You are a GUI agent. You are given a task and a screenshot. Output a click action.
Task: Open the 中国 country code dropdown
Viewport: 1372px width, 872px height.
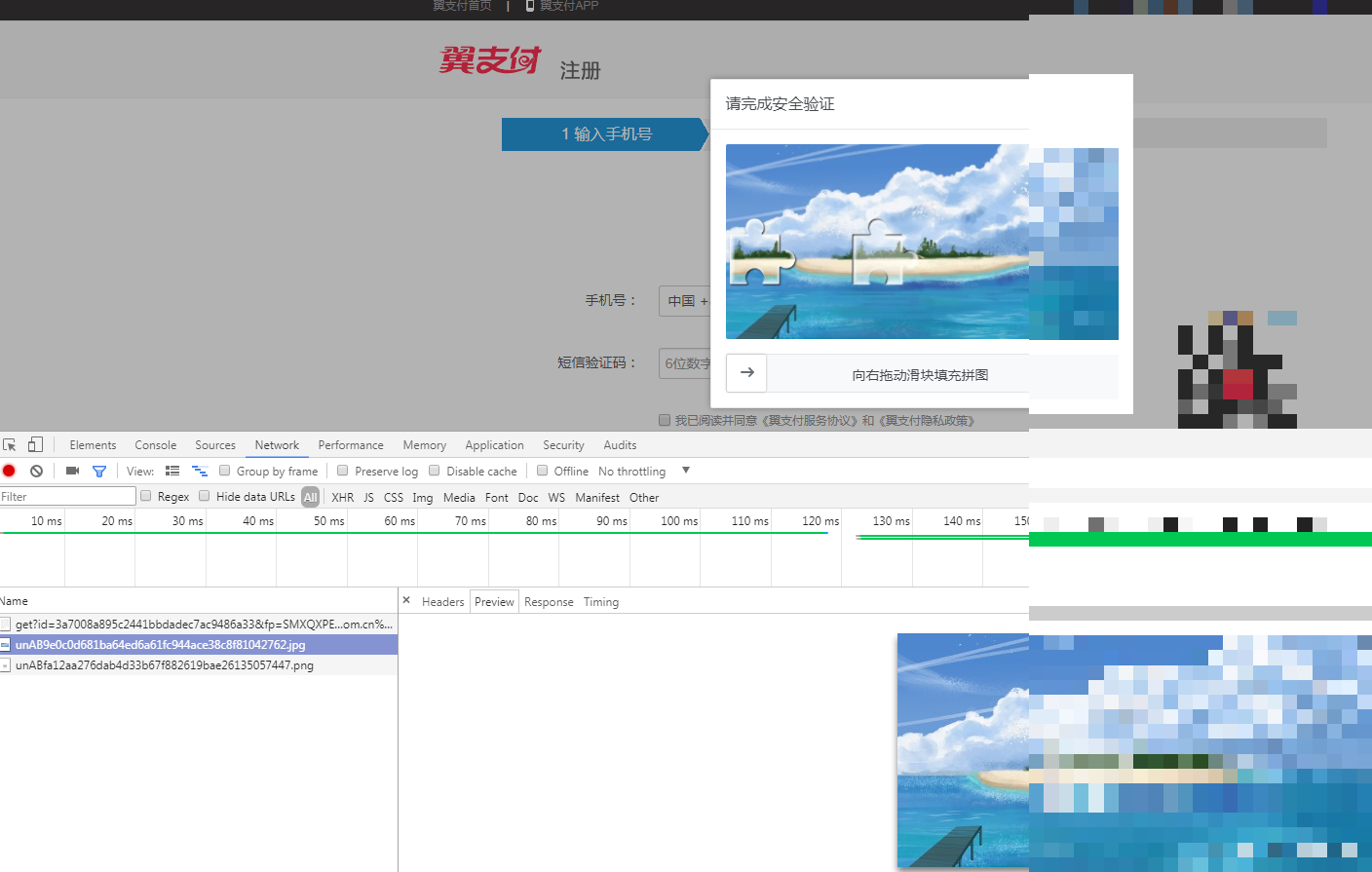[686, 301]
